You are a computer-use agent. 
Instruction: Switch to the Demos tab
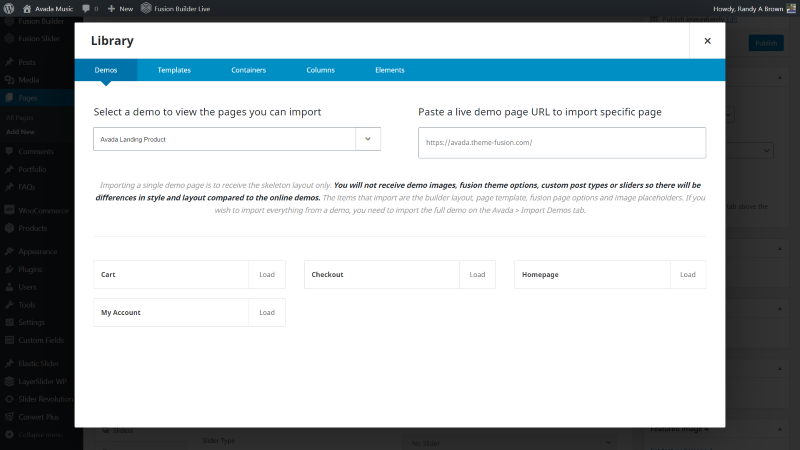coord(106,70)
